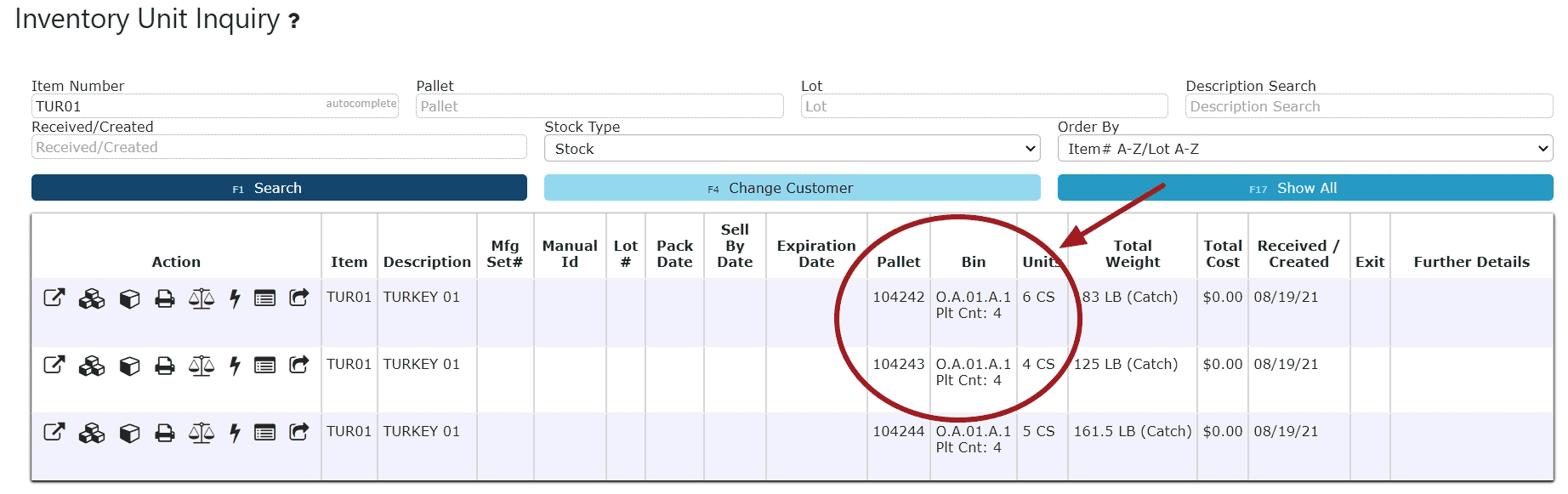The width and height of the screenshot is (1568, 494).
Task: Focus the Item Number field containing TUR01
Action: 215,106
